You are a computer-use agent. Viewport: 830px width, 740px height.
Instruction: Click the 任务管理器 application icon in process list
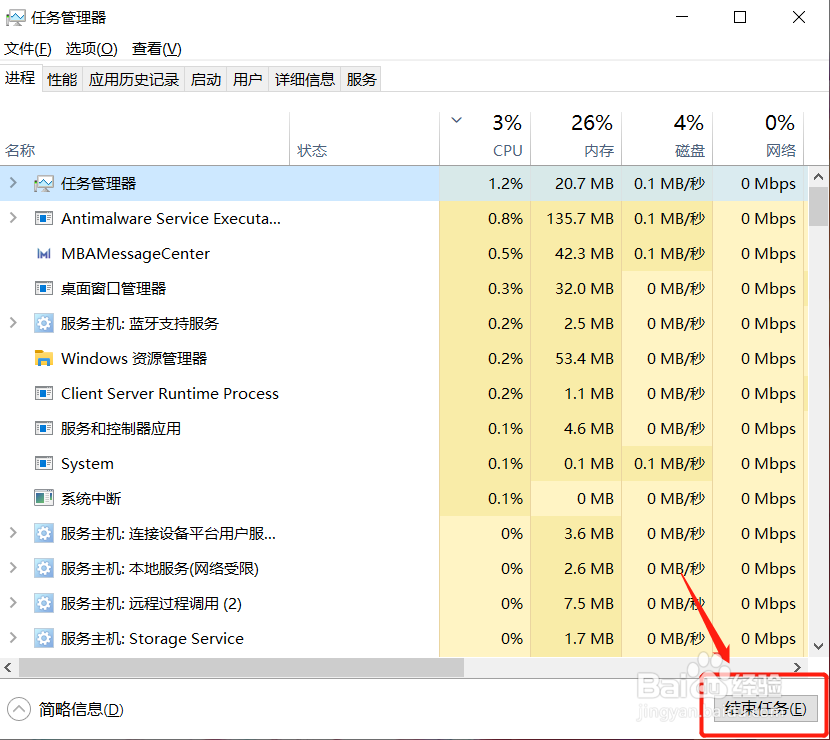(x=43, y=184)
